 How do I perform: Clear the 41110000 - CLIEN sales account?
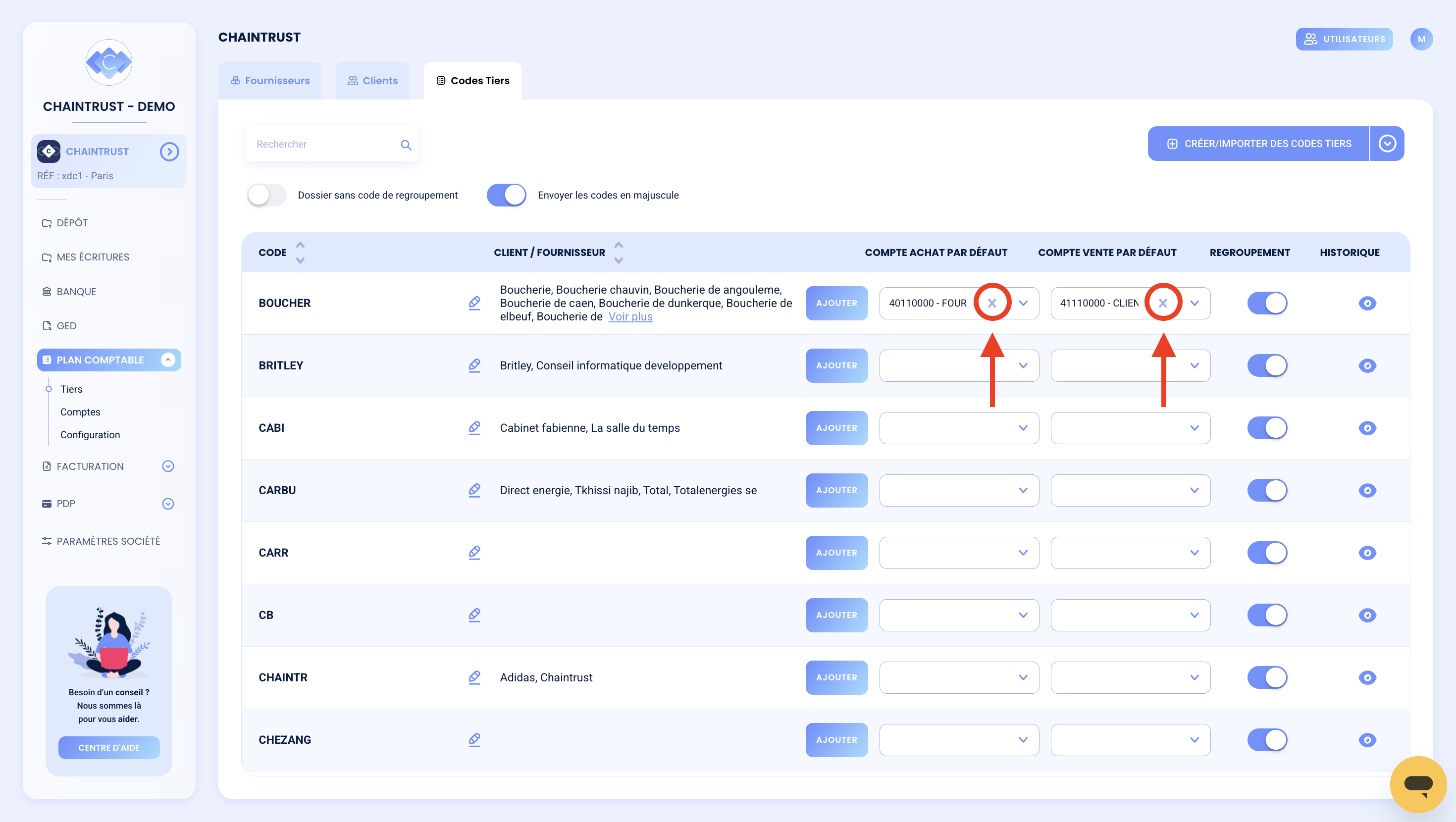[1163, 303]
